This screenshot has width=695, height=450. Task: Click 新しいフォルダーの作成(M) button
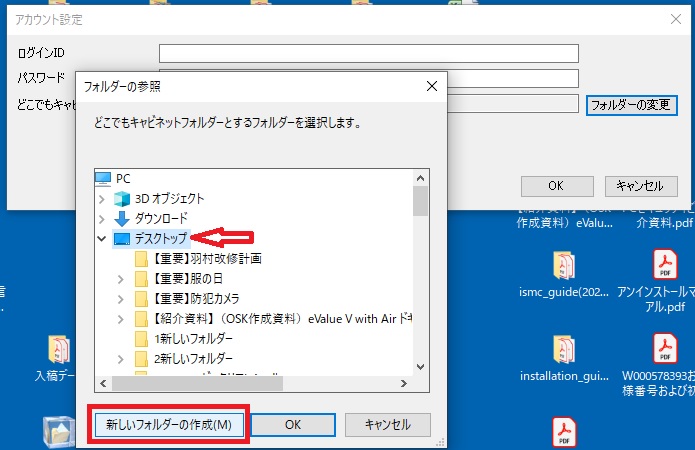[x=168, y=424]
